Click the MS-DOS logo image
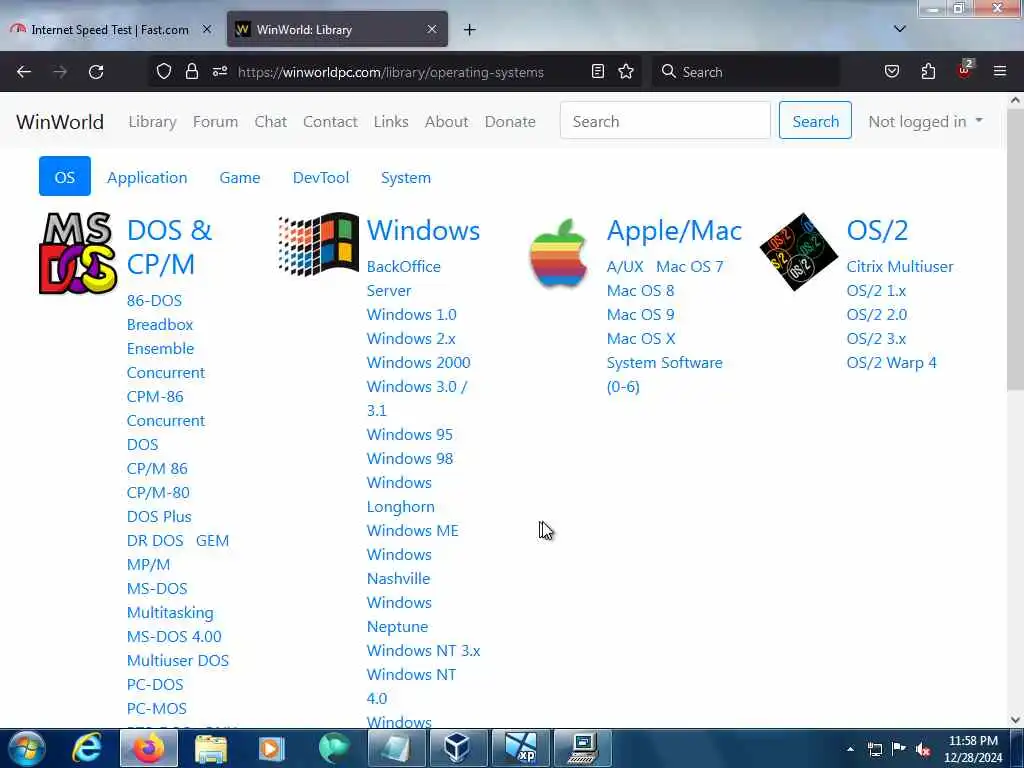The image size is (1024, 768). pos(78,253)
